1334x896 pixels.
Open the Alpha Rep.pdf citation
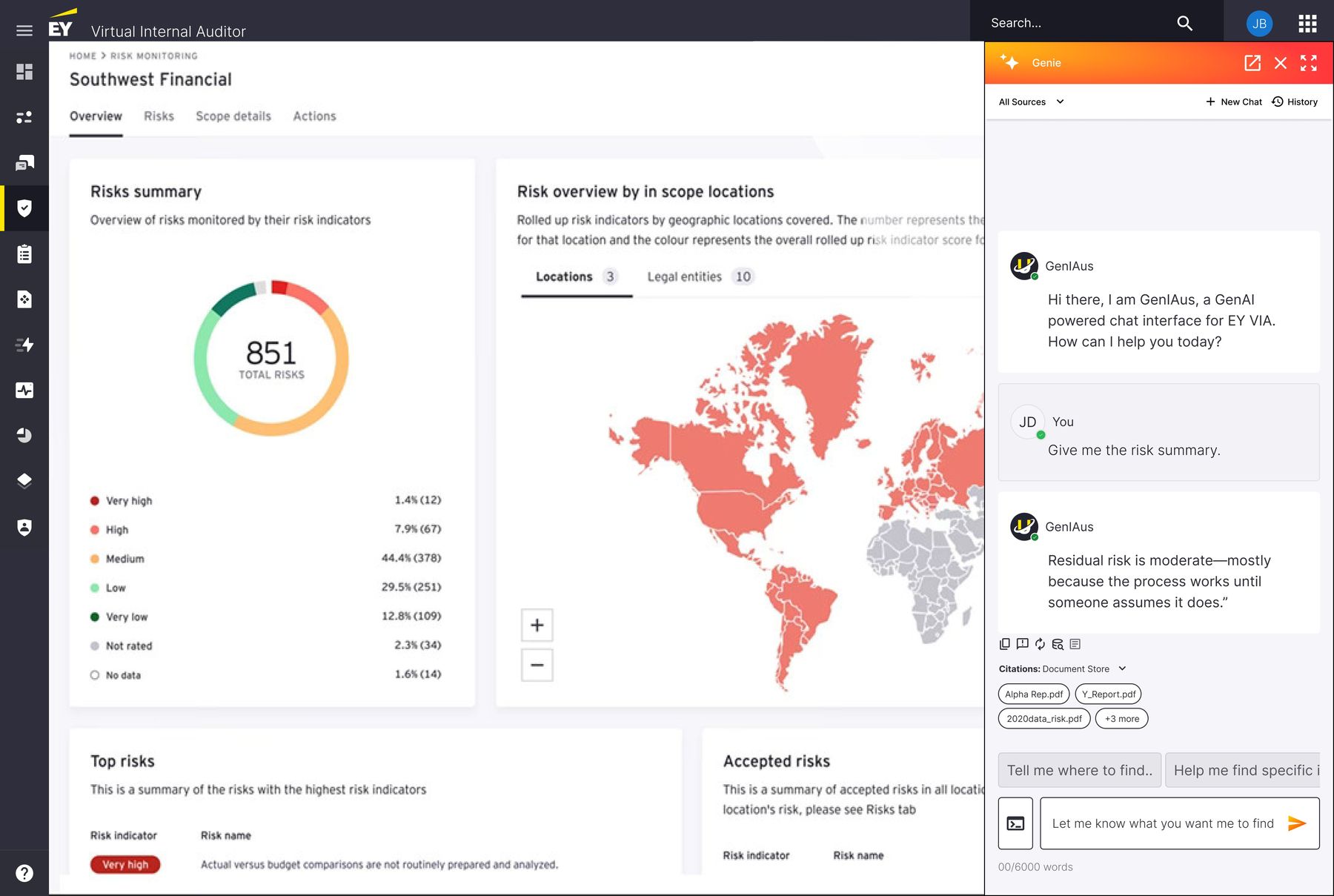click(1034, 694)
